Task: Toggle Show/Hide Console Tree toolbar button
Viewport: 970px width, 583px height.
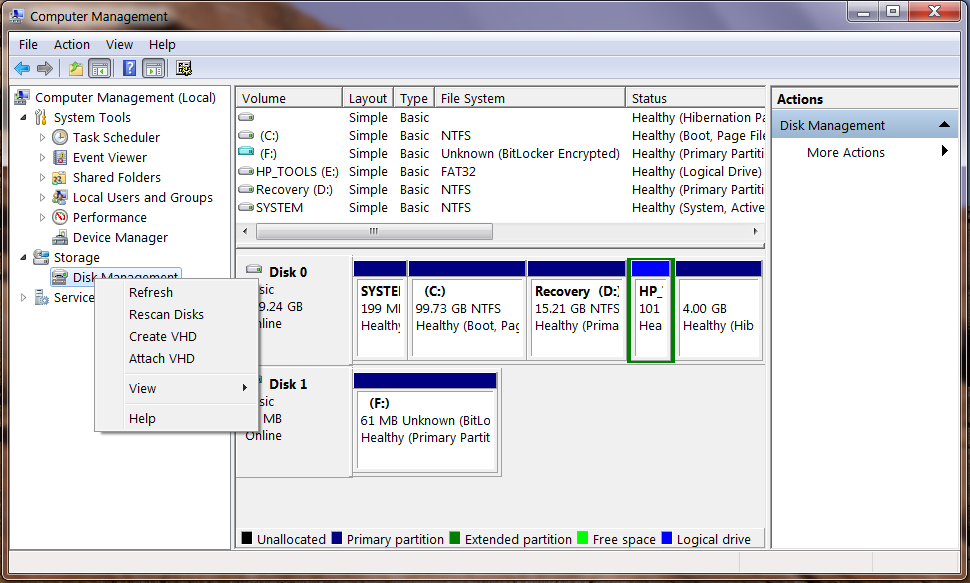Action: tap(99, 68)
